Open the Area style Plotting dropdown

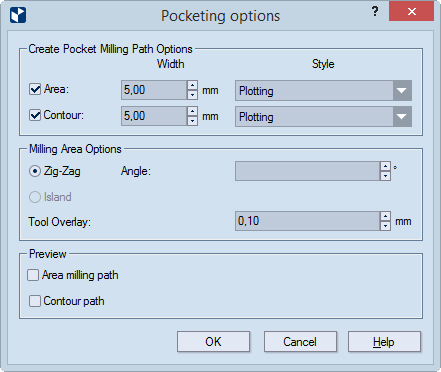point(323,91)
